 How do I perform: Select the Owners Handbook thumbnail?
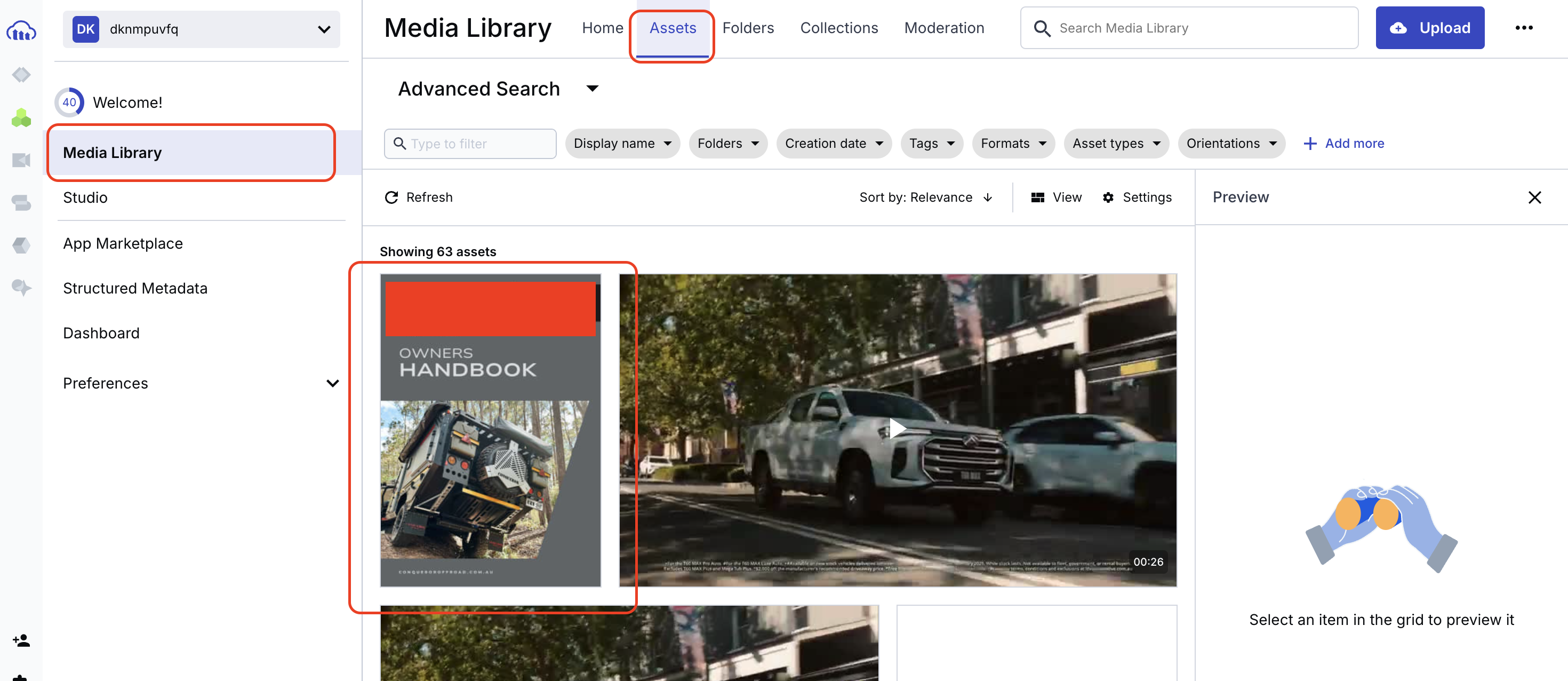pos(490,430)
